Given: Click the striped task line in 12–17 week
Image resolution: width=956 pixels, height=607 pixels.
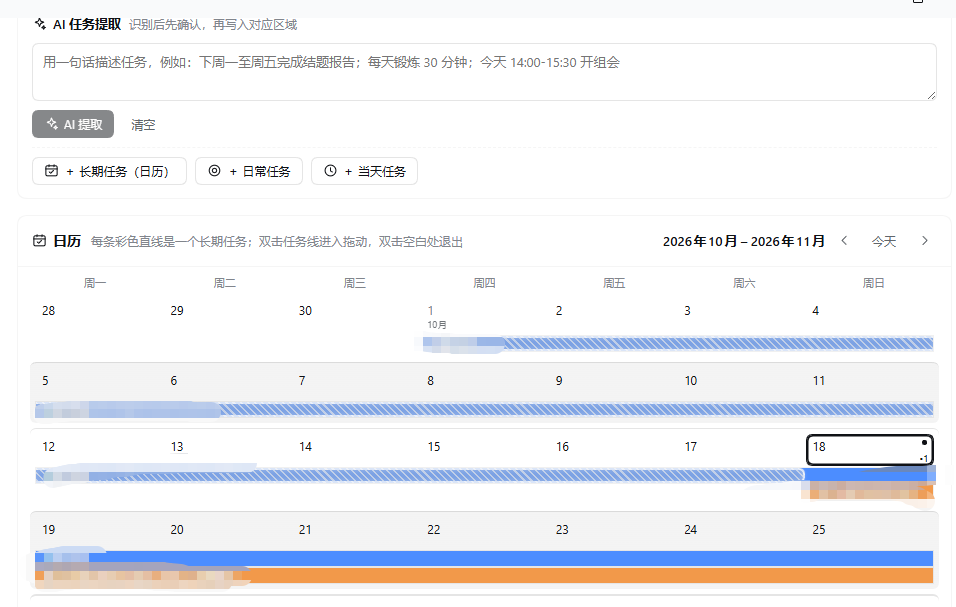Looking at the screenshot, I should click(420, 475).
